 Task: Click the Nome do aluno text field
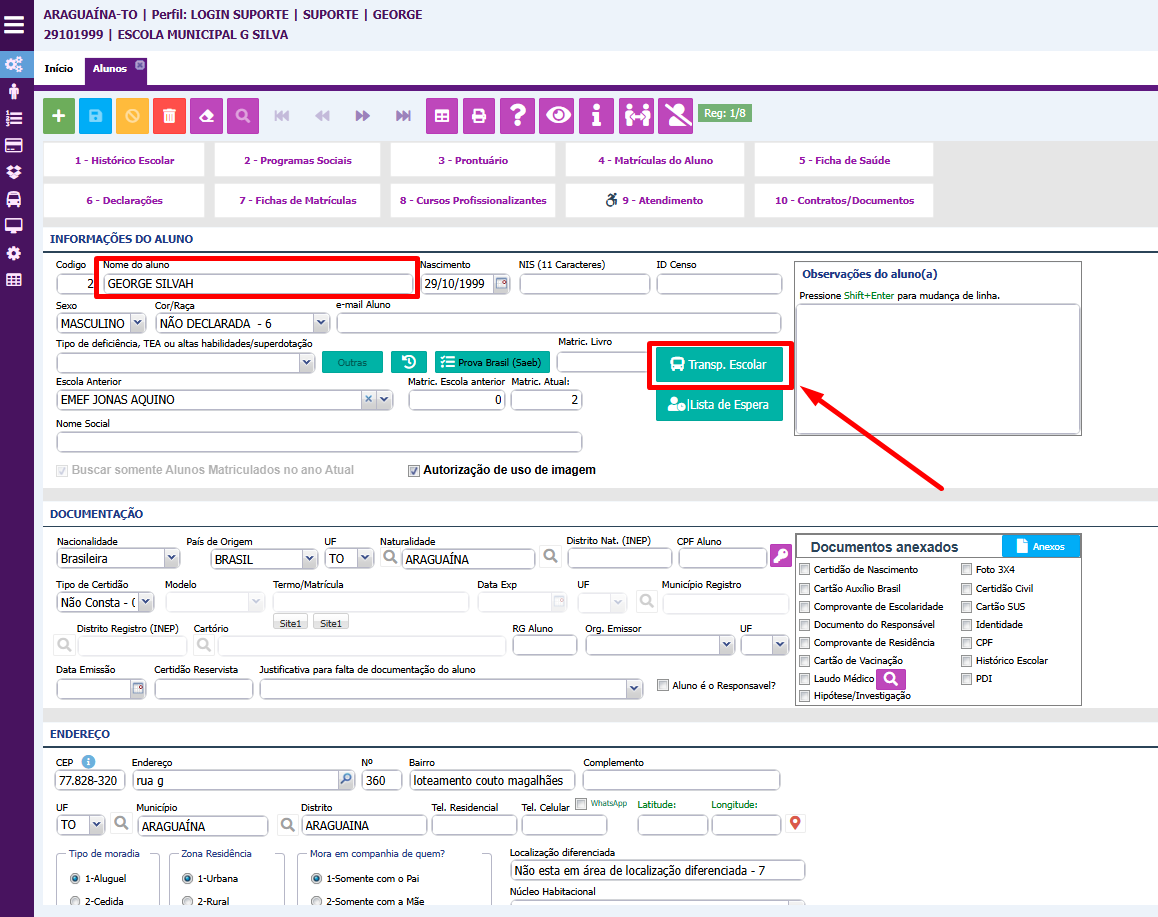click(x=257, y=284)
